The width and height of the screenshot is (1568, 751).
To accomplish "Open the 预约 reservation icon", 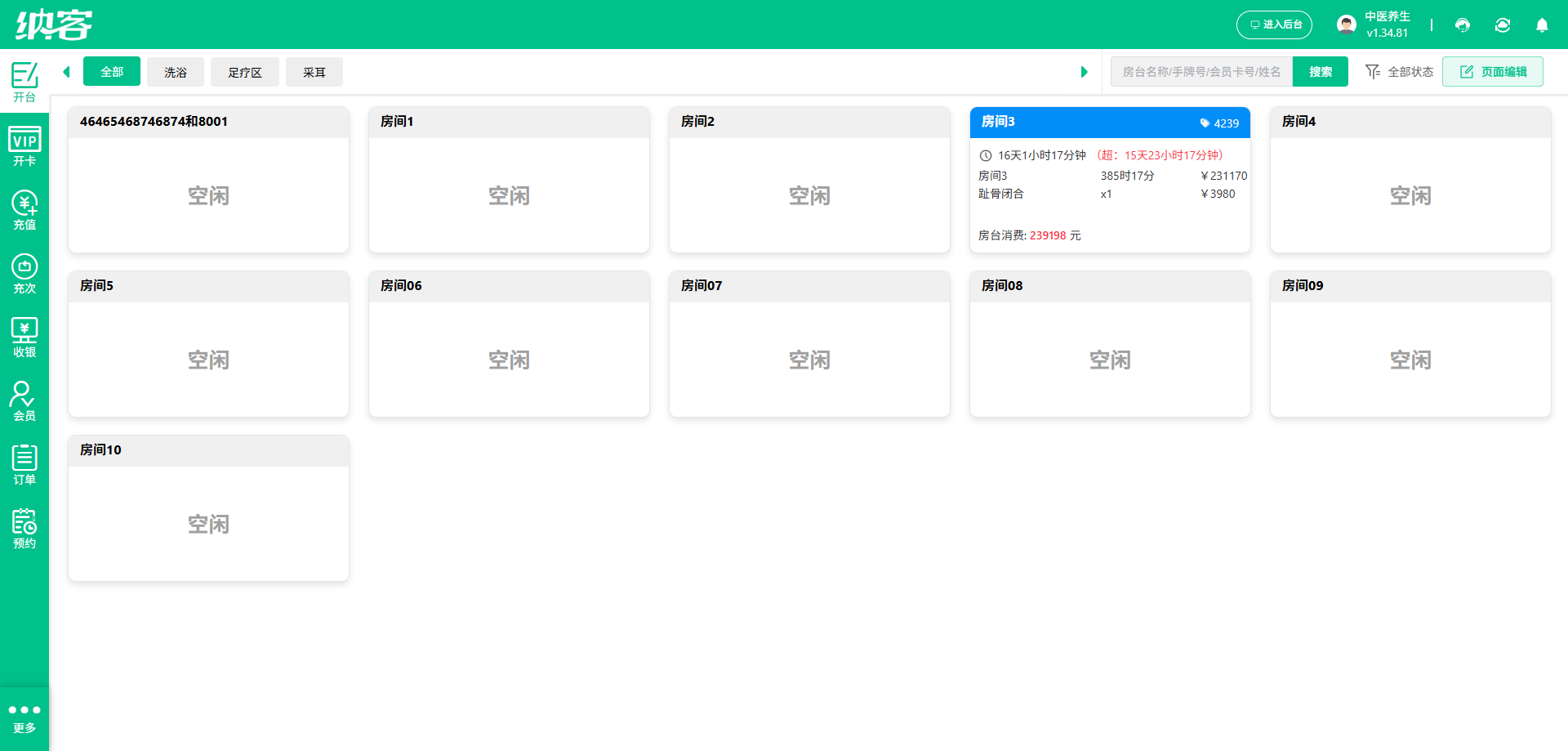I will click(x=24, y=530).
